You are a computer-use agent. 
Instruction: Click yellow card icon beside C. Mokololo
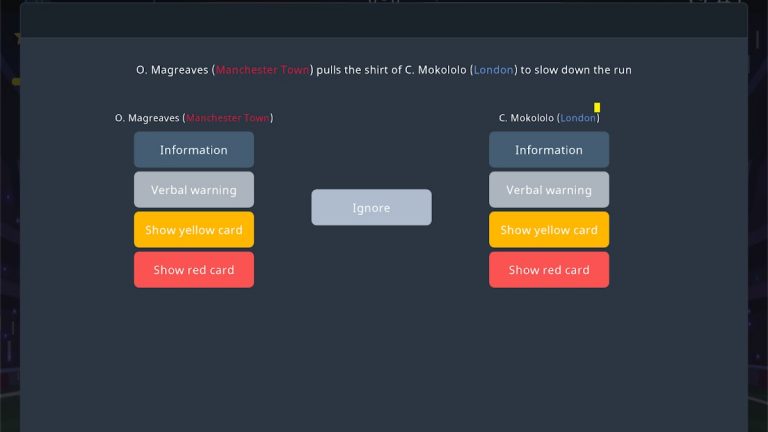pyautogui.click(x=597, y=107)
